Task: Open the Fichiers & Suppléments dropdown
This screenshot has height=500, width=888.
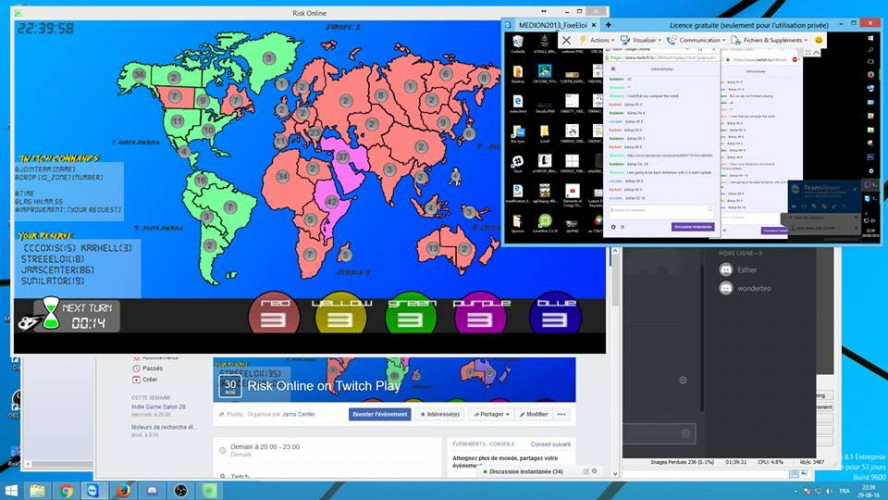Action: [x=771, y=40]
